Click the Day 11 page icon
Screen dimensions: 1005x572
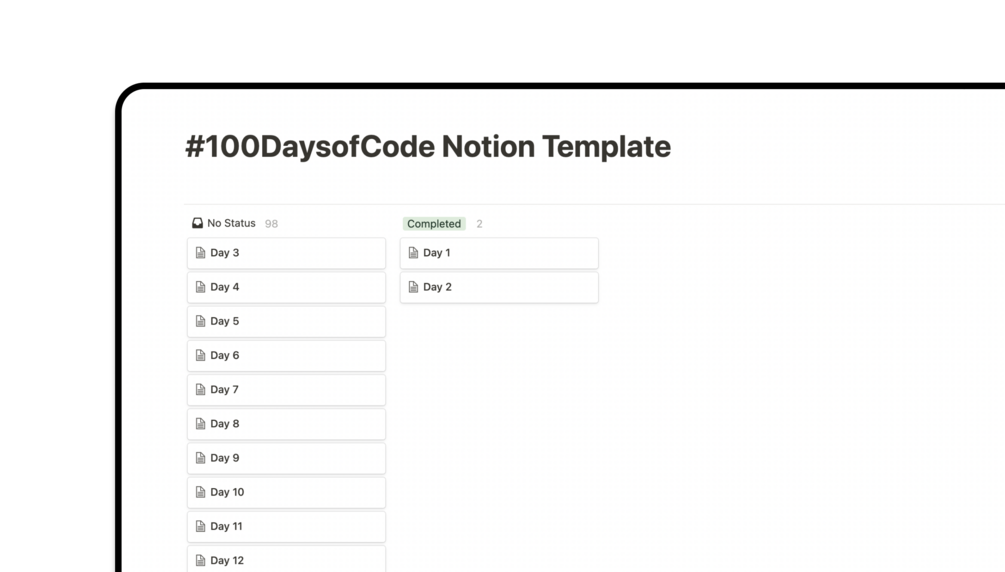coord(200,526)
